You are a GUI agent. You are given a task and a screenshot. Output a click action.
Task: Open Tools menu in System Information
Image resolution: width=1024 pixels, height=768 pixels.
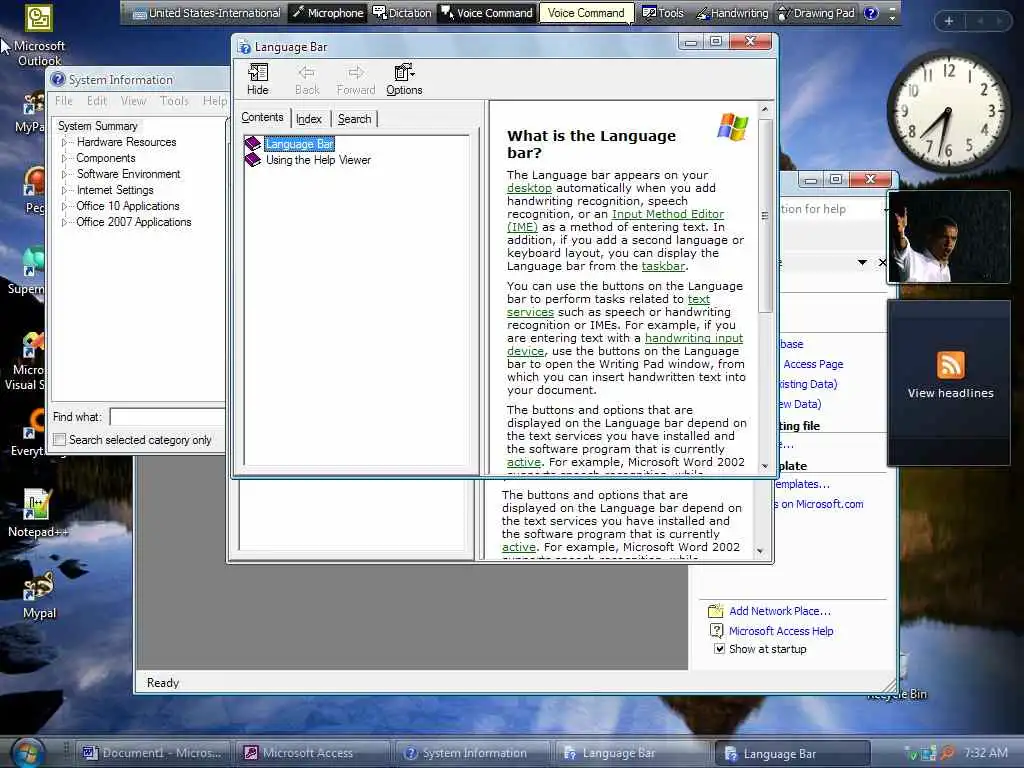point(174,101)
